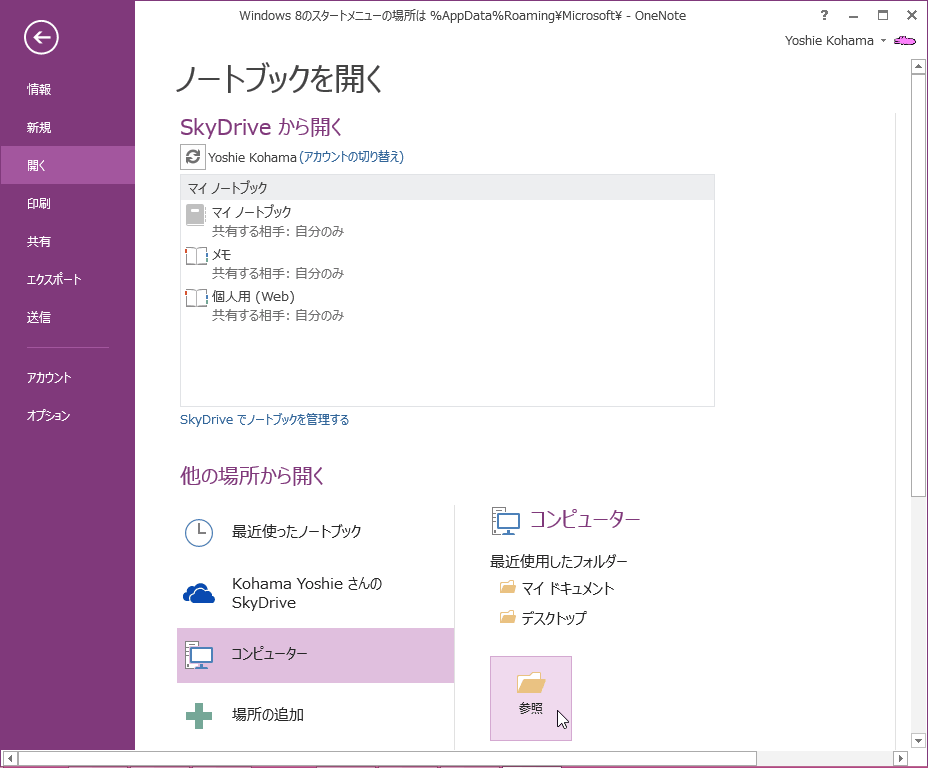Open the 情報 backstage tab
Screen dimensions: 928x768
(x=67, y=89)
